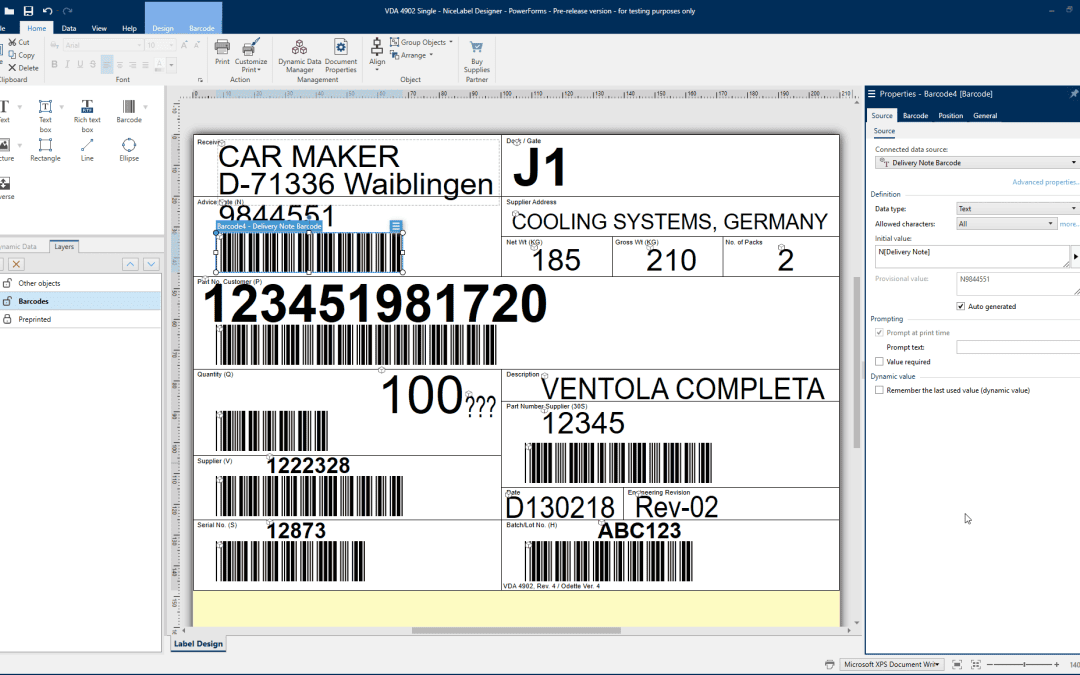Click the Undo arrow icon
This screenshot has height=675, width=1080.
click(x=48, y=11)
